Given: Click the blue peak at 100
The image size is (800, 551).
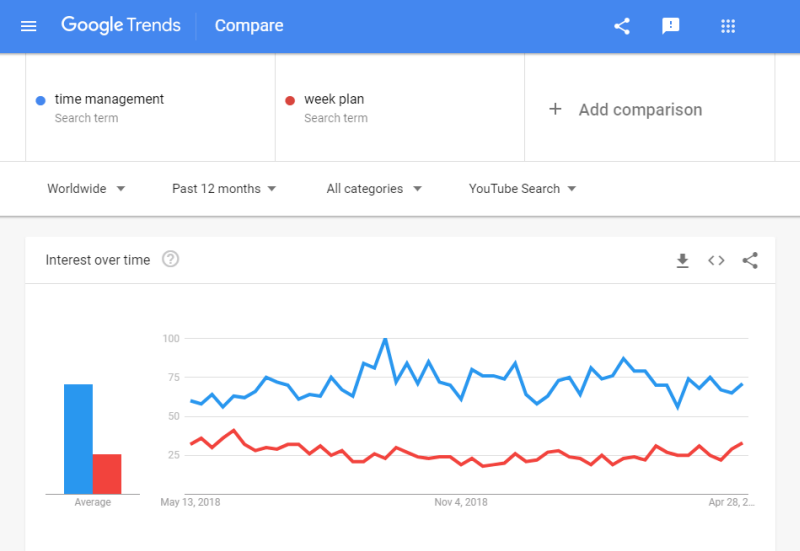Looking at the screenshot, I should pyautogui.click(x=385, y=339).
